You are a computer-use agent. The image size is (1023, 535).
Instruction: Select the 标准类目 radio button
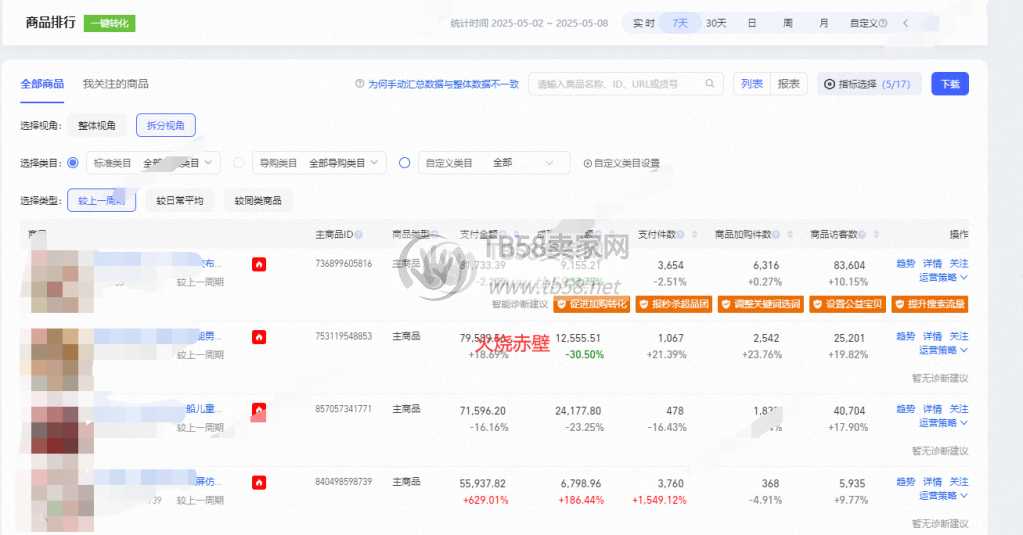click(73, 162)
